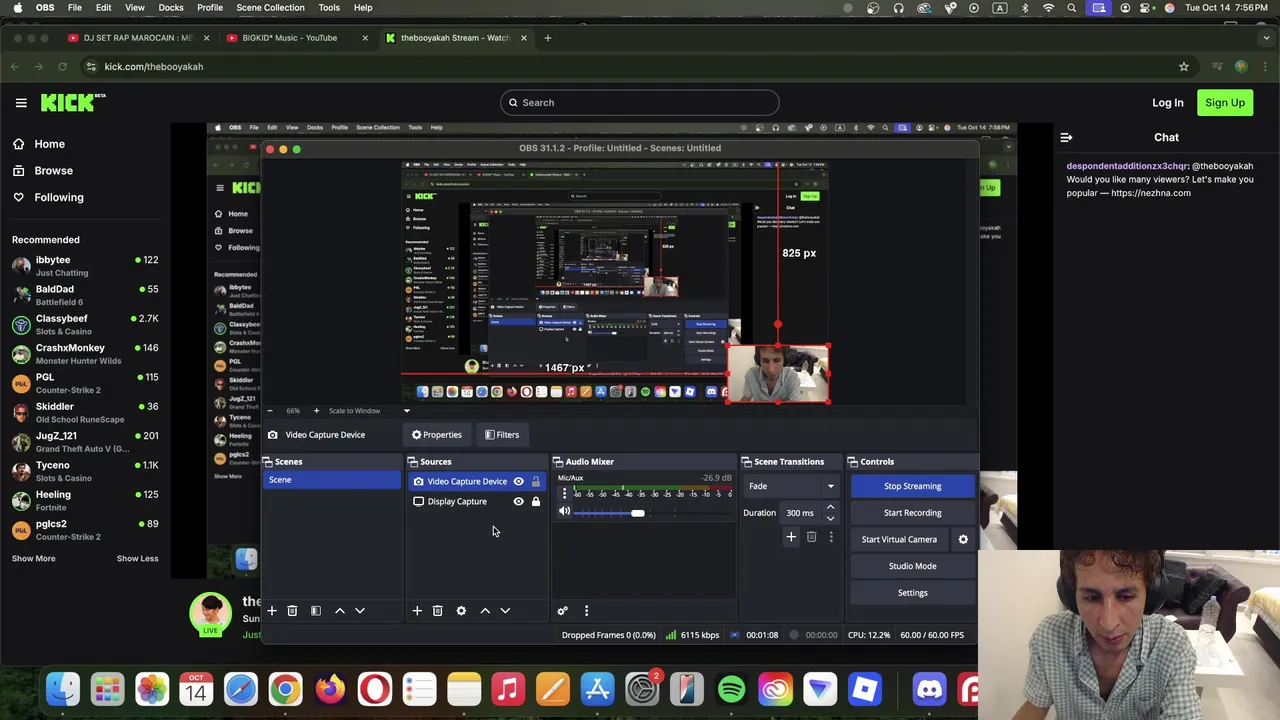Select Scene in Scenes list
The height and width of the screenshot is (720, 1280).
coord(331,480)
